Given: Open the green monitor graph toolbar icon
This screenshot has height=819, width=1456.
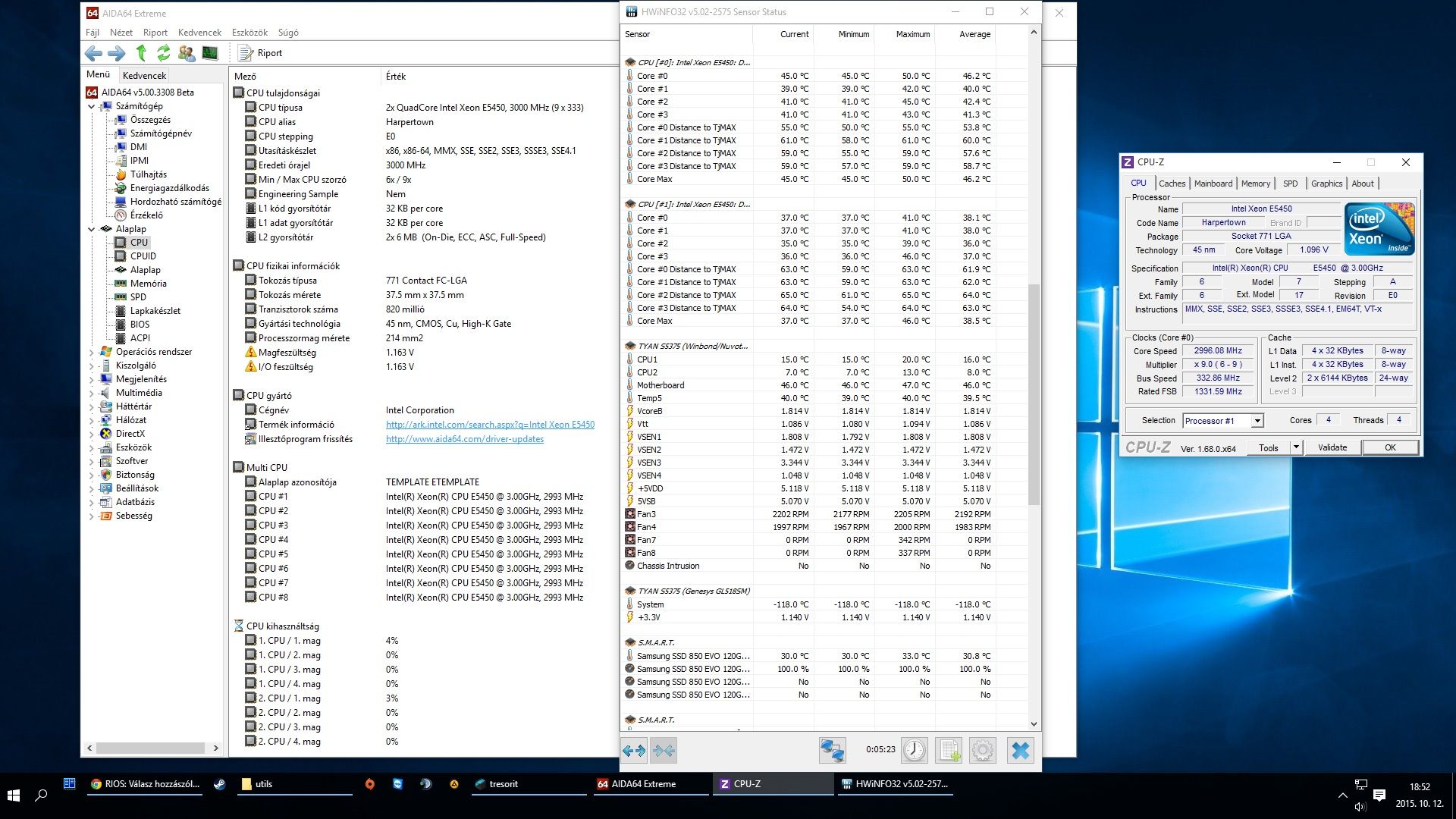Looking at the screenshot, I should [210, 53].
